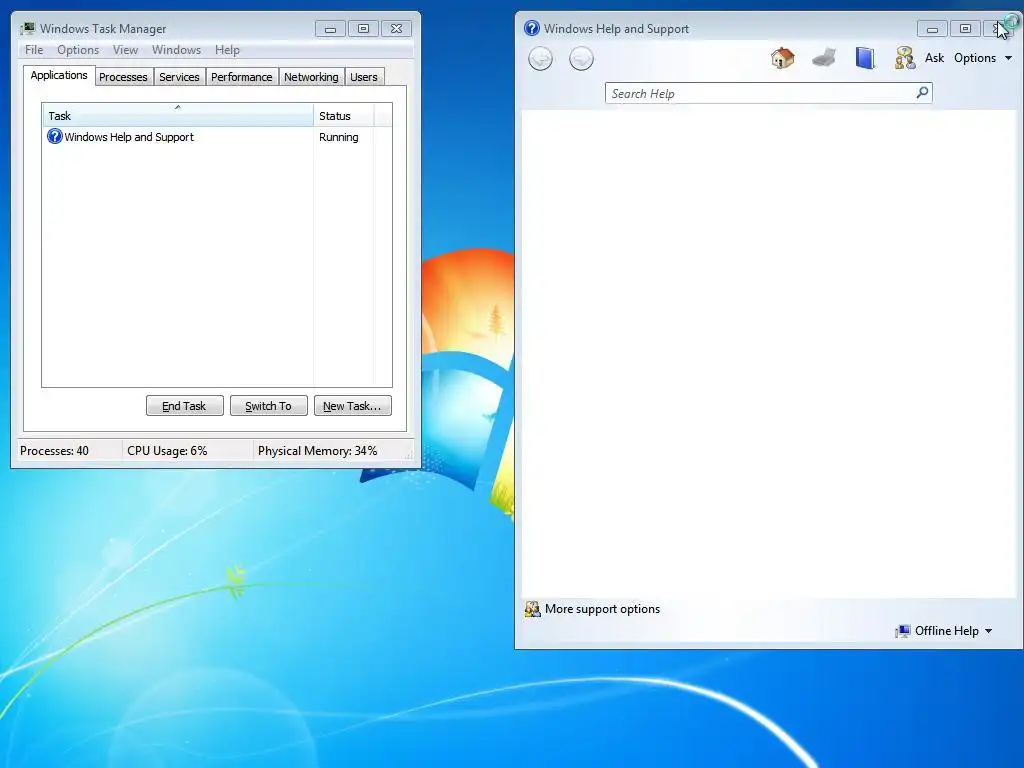The image size is (1024, 768).
Task: Click the Offline Help computer icon
Action: tap(903, 631)
